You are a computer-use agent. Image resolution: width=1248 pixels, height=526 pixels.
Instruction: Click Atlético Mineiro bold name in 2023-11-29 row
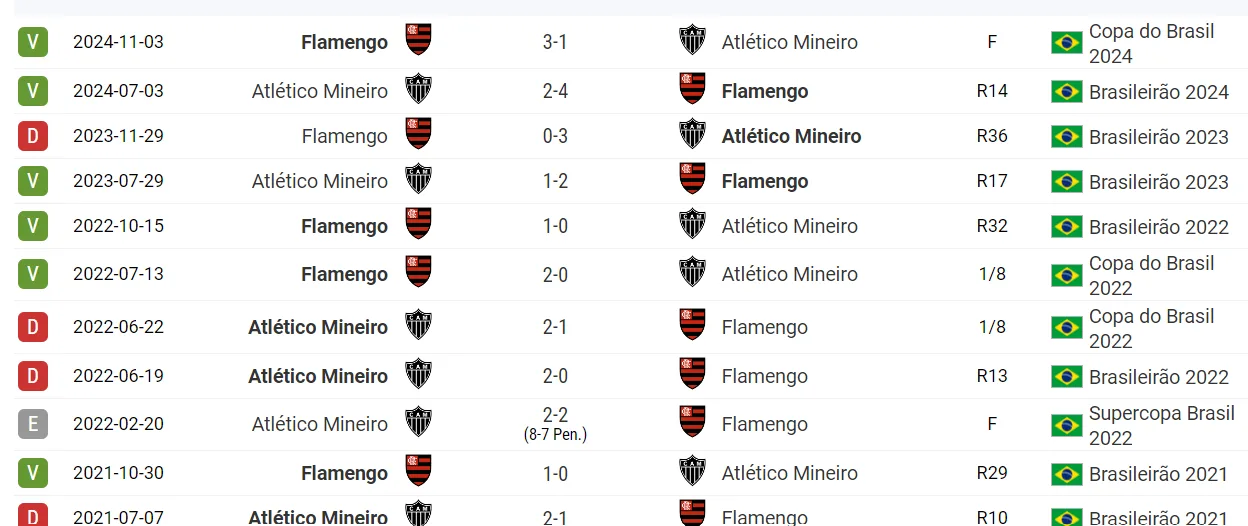coord(791,136)
